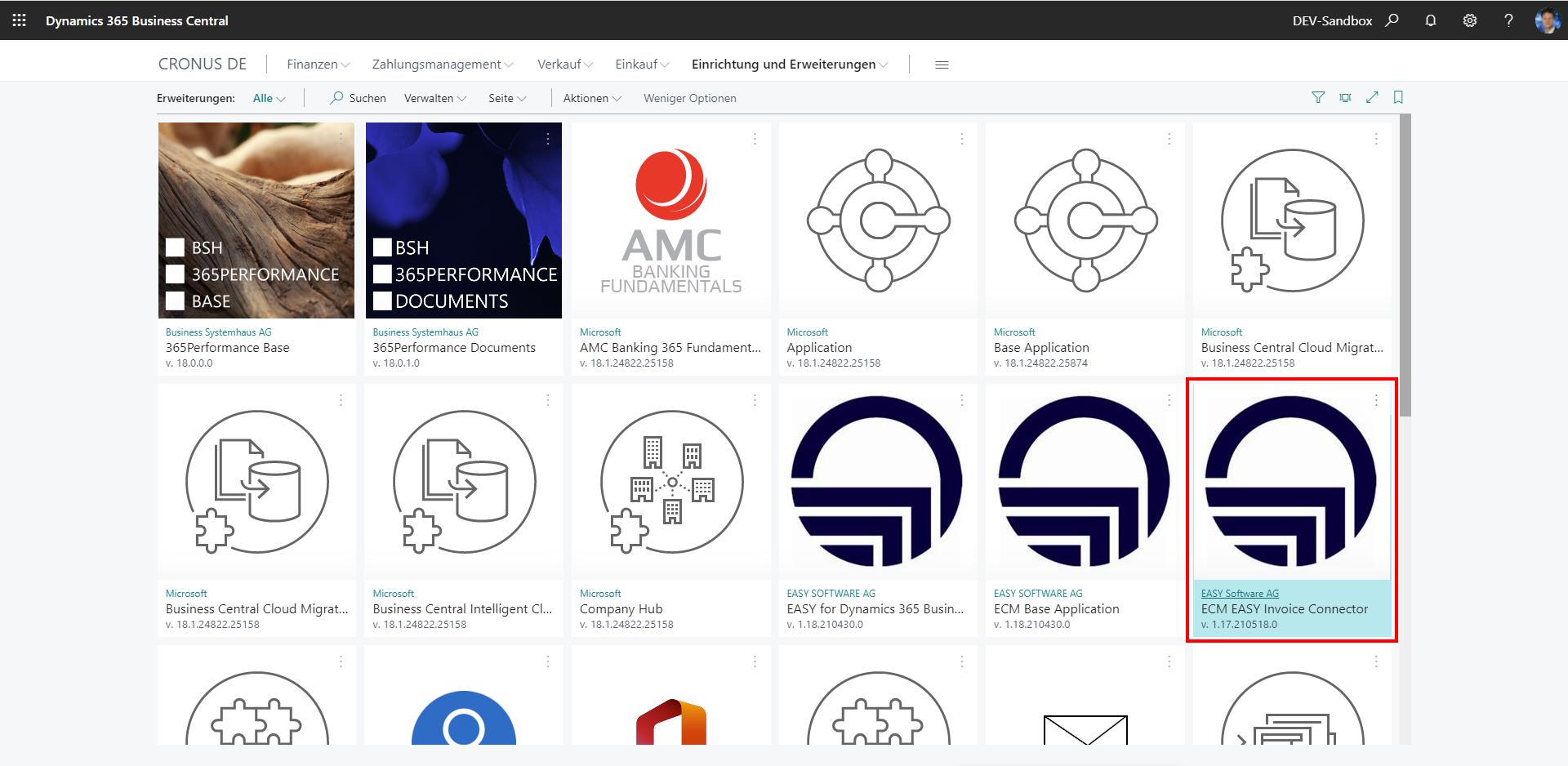This screenshot has width=1568, height=766.
Task: Expand the Alle filter dropdown
Action: click(269, 98)
